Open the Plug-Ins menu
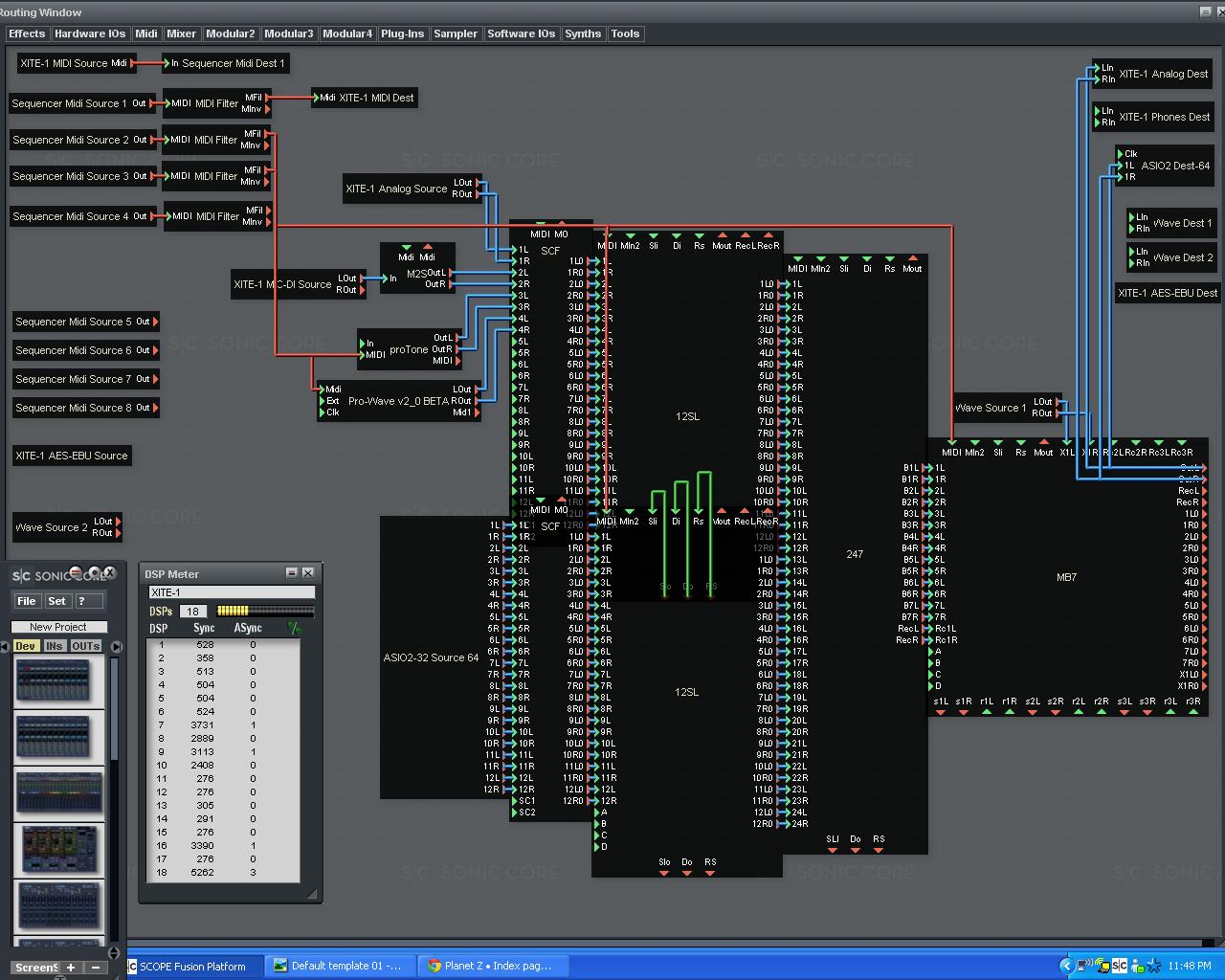This screenshot has height=980, width=1225. (402, 33)
